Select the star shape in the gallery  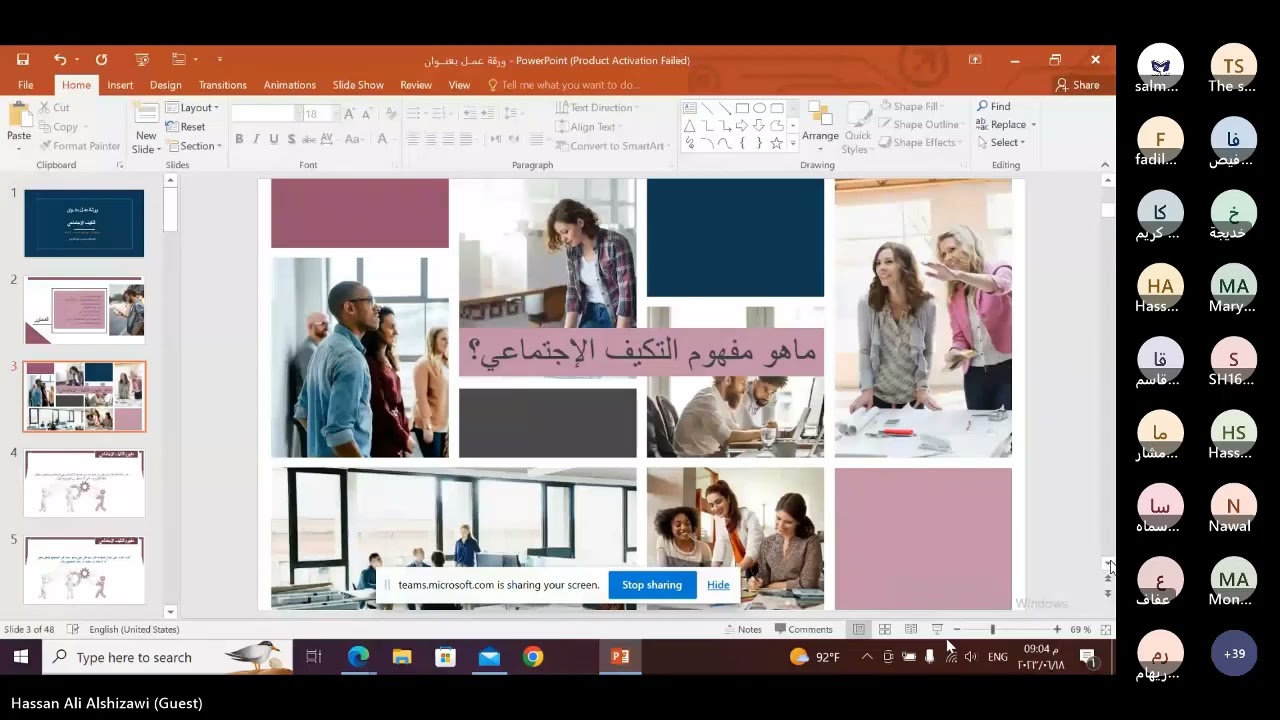coord(776,143)
